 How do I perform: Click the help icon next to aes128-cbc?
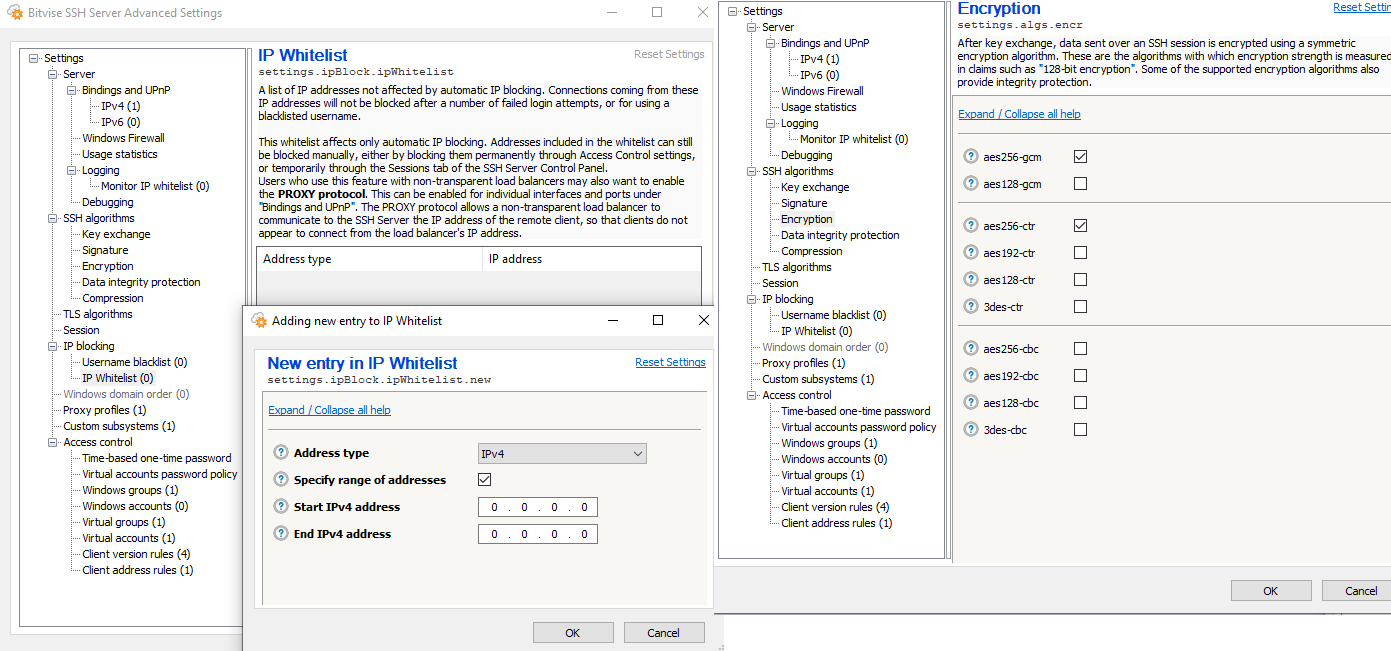[970, 403]
